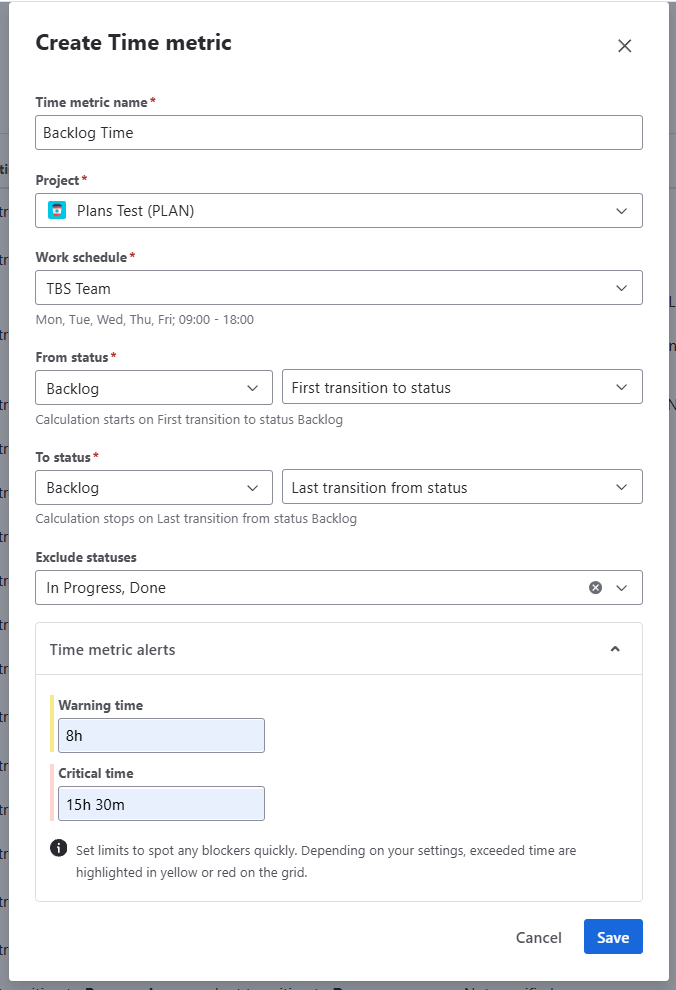Open the From status Backlog dropdown
Image resolution: width=676 pixels, height=990 pixels.
coord(154,388)
